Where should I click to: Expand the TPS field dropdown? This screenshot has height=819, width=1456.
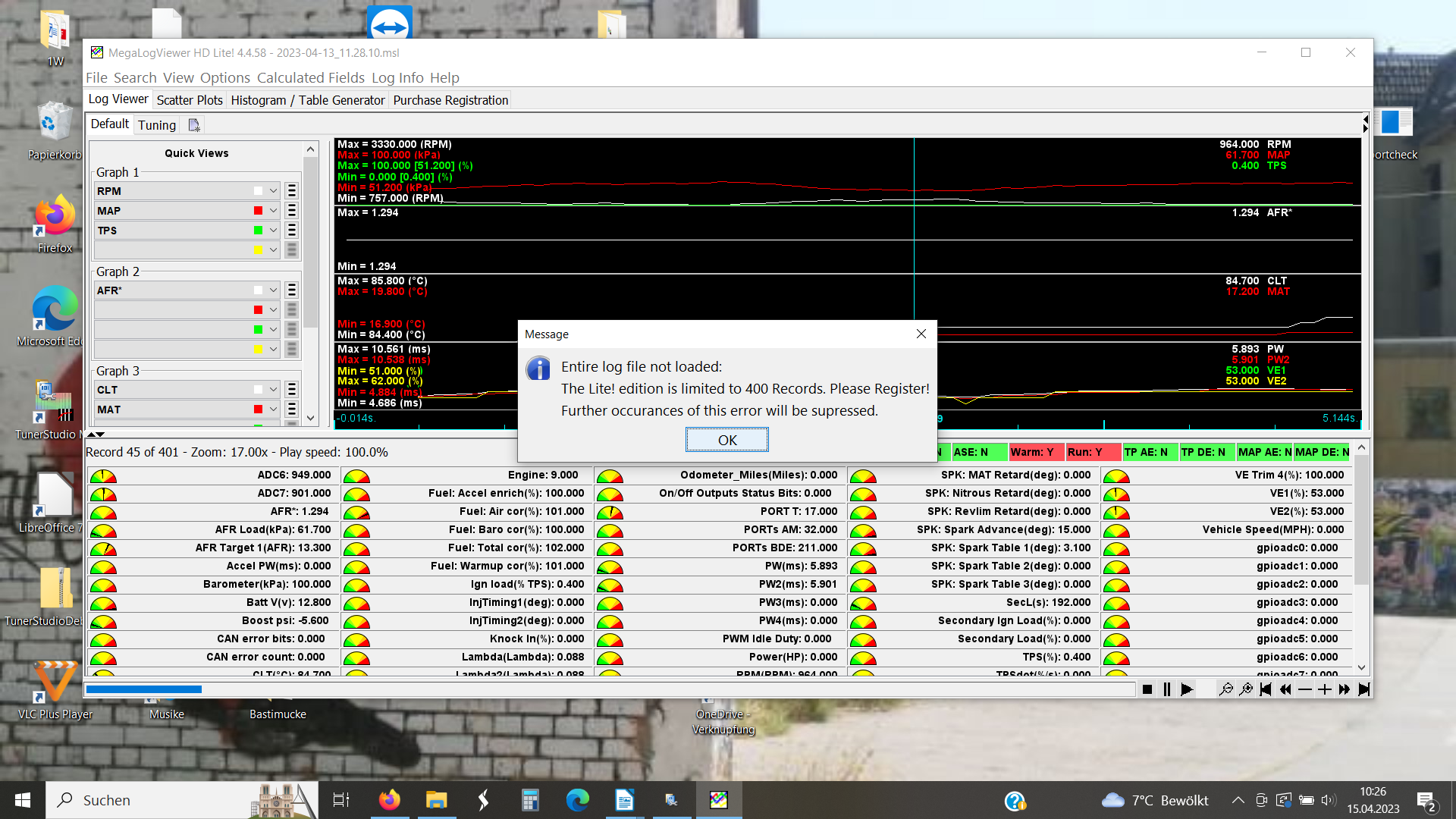click(273, 231)
